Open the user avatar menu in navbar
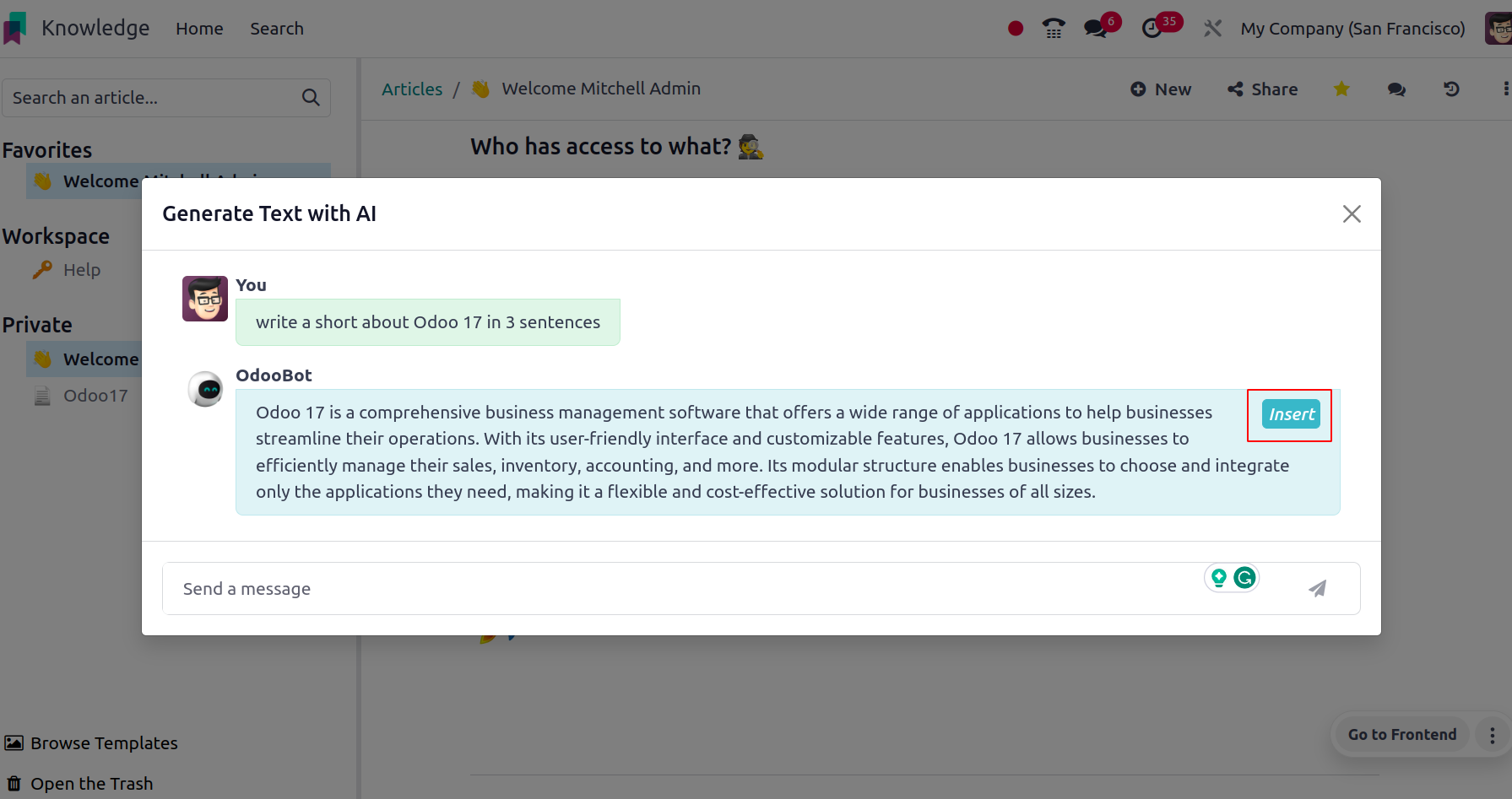This screenshot has width=1512, height=799. click(1498, 29)
